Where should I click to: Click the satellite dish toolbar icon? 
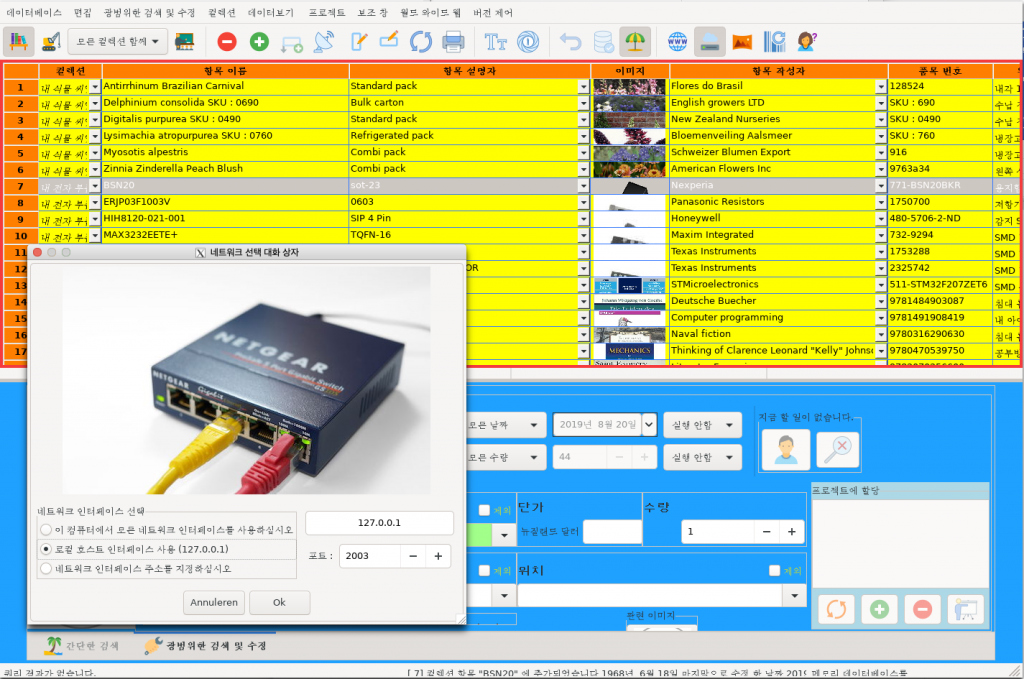click(x=324, y=42)
